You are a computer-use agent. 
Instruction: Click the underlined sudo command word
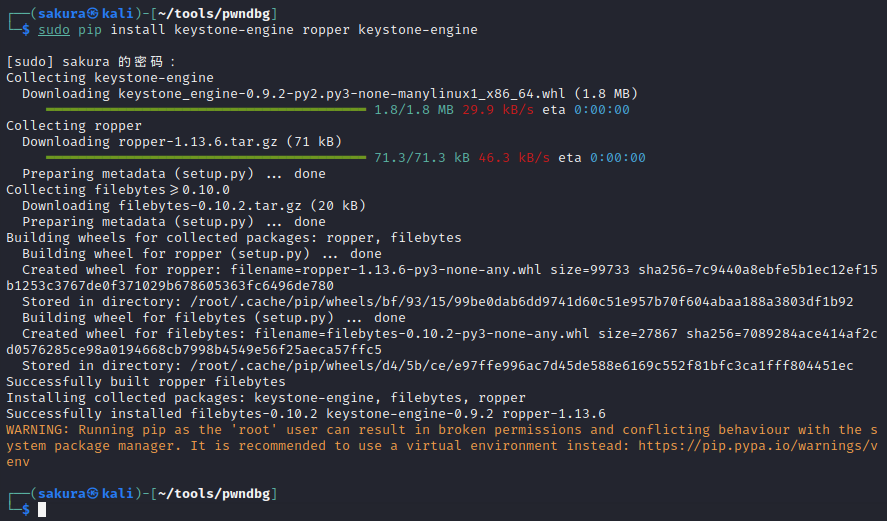click(54, 30)
